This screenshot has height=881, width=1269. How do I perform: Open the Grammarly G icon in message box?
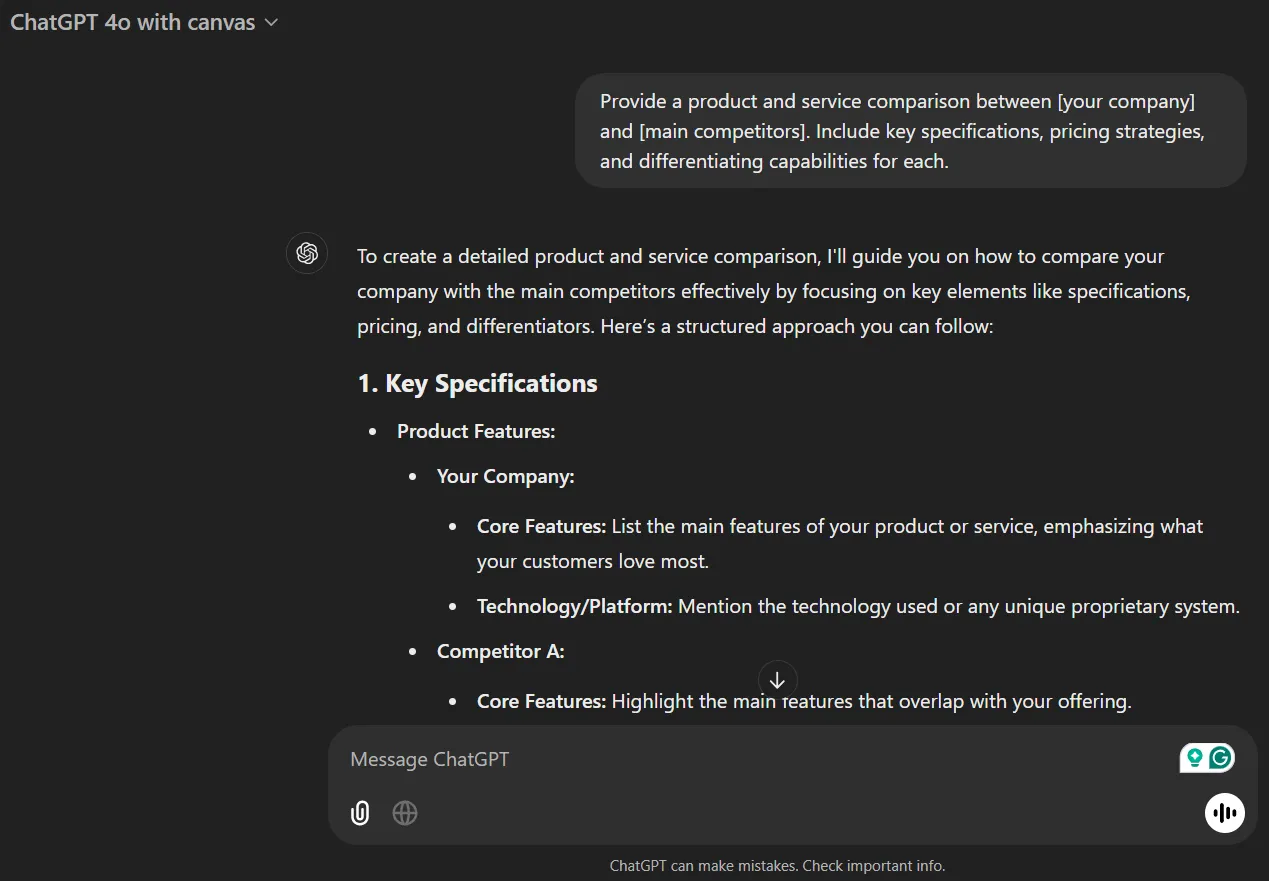click(x=1220, y=758)
